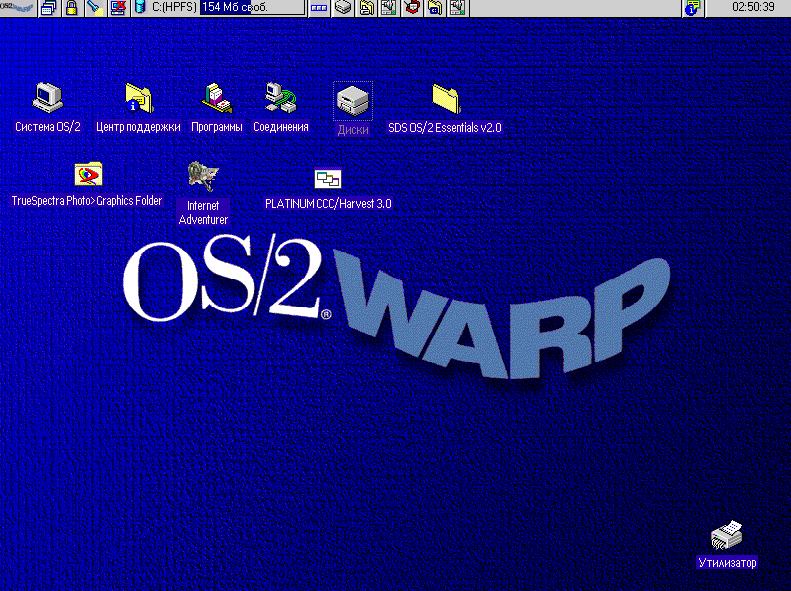Open TrueSpectra Photo>Graphics Folder

coord(87,175)
